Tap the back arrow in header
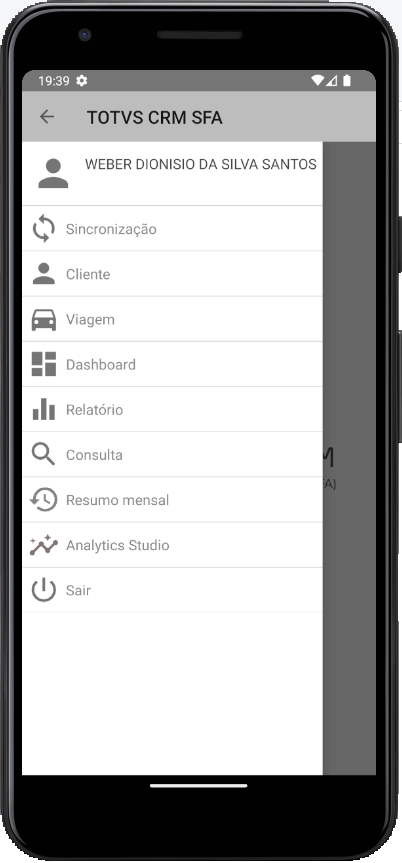Screen dimensions: 402x863 pos(47,117)
